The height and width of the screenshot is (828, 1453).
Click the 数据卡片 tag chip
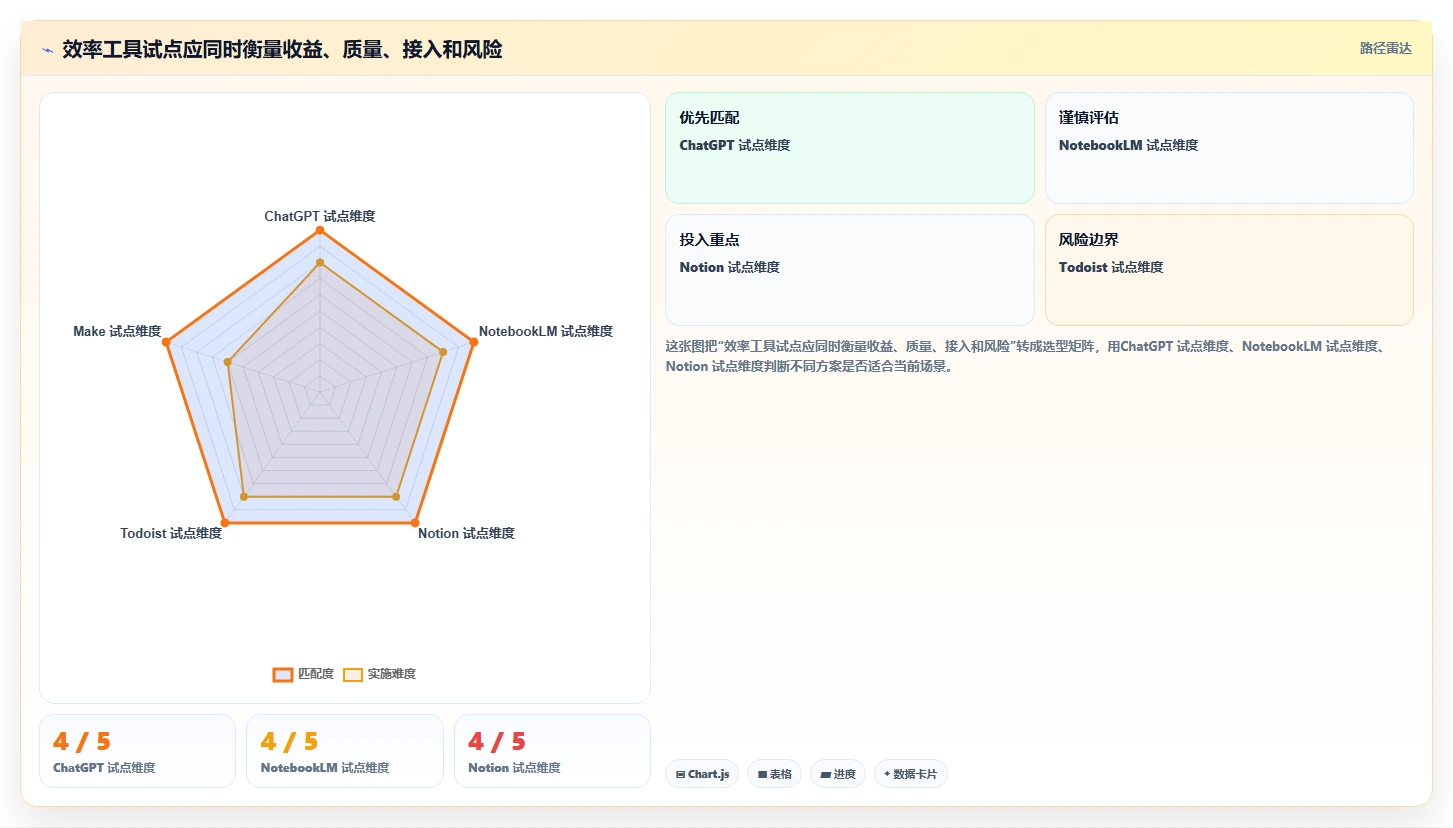(x=911, y=774)
